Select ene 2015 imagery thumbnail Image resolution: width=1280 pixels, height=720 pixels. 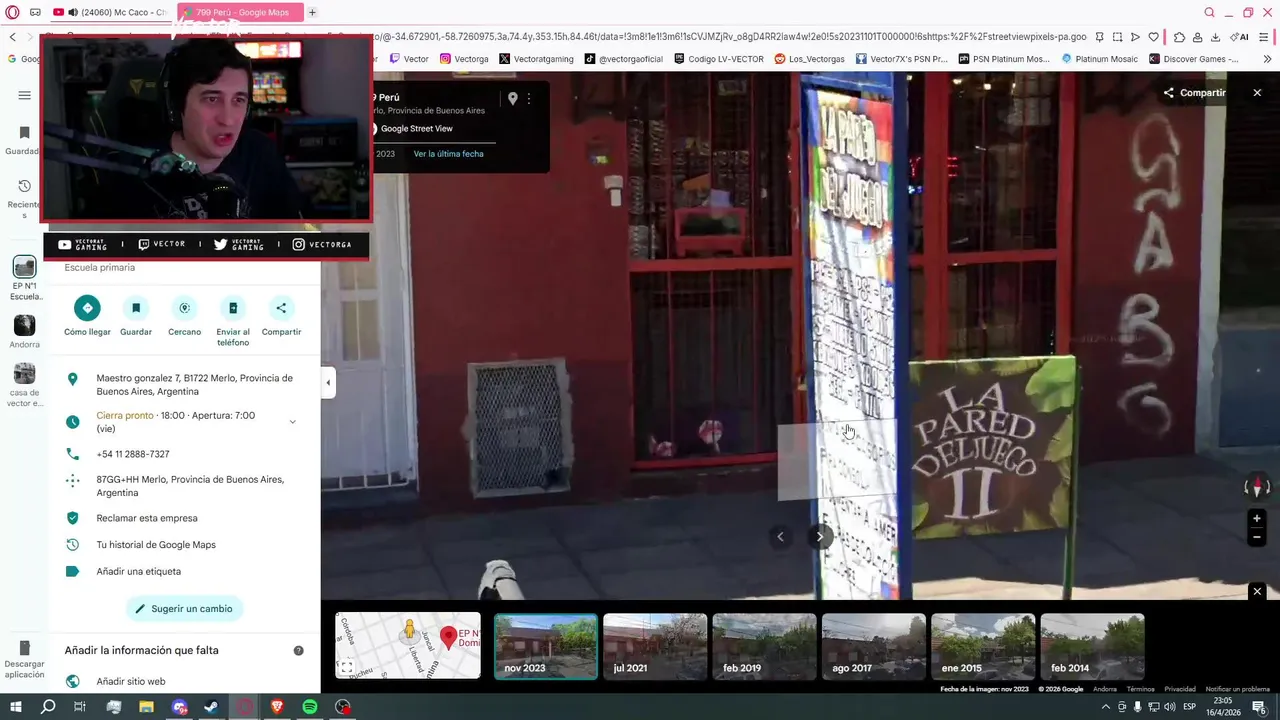point(982,646)
